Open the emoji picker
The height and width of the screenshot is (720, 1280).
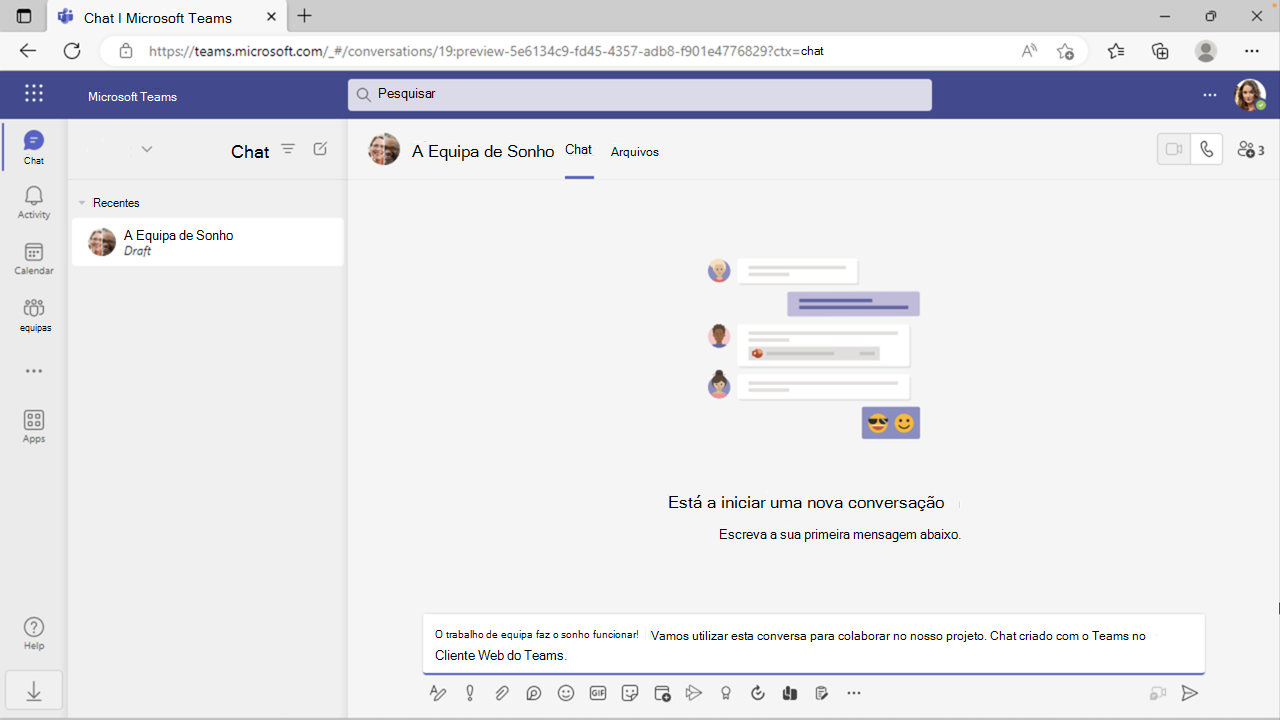coord(566,693)
